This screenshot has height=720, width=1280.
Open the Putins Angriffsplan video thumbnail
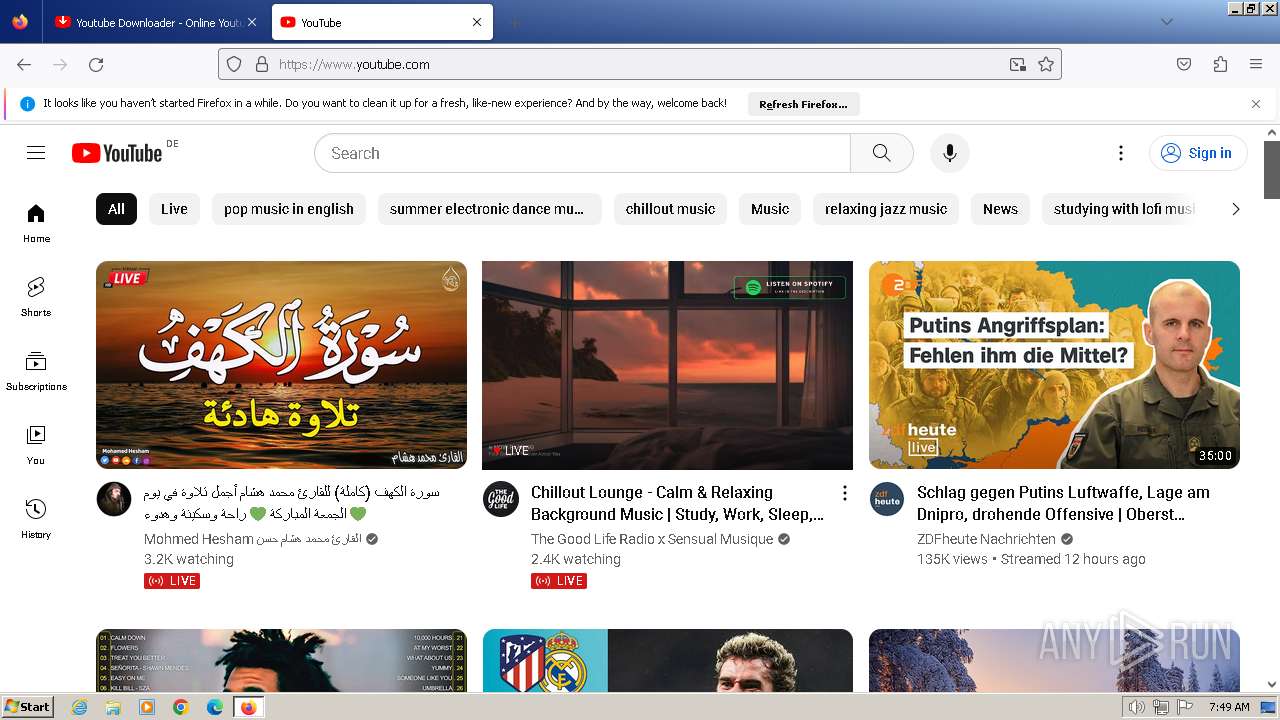coord(1054,365)
